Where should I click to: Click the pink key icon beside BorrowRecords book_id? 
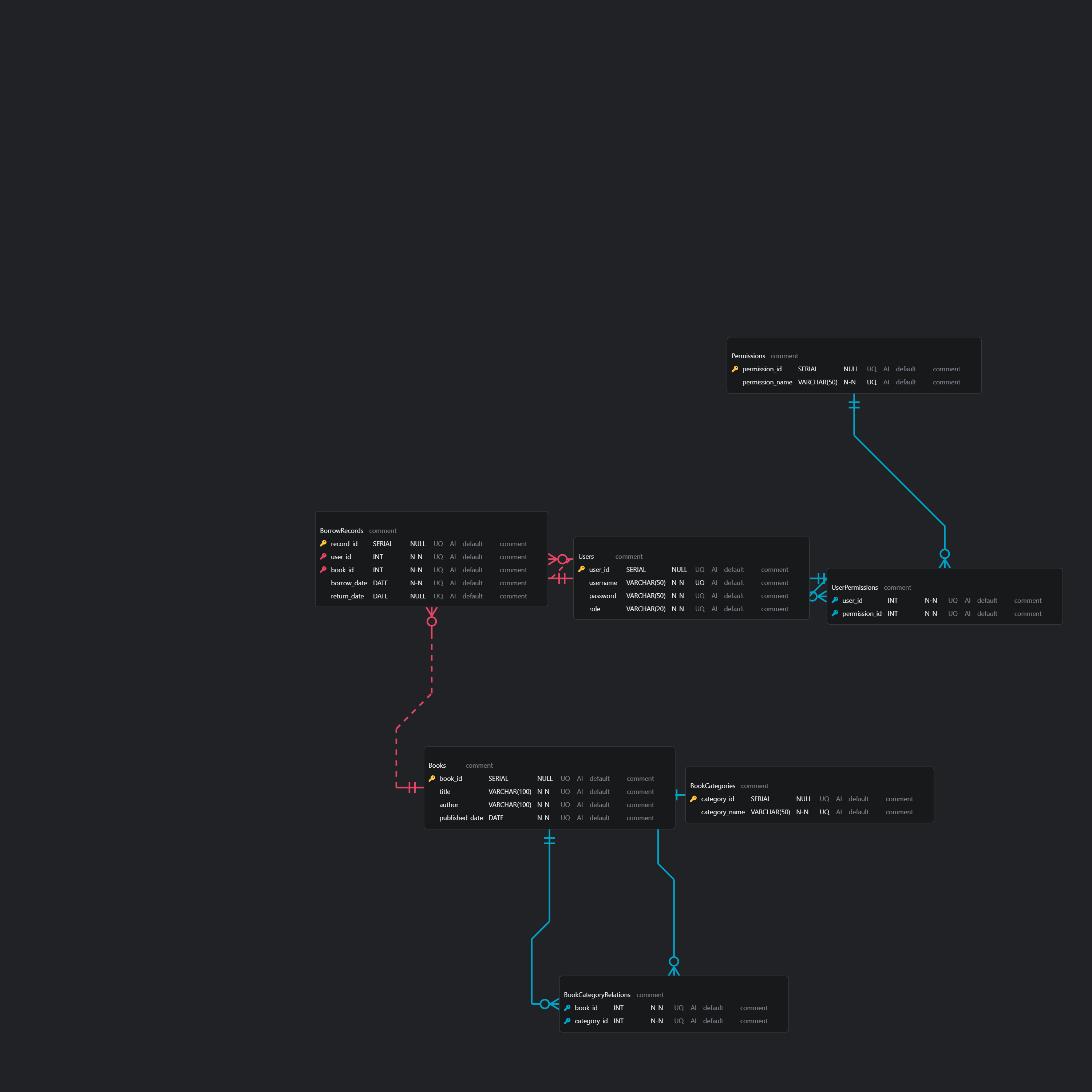[323, 570]
